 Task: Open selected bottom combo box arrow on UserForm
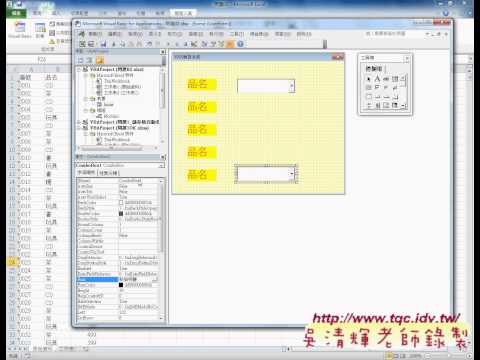click(292, 174)
